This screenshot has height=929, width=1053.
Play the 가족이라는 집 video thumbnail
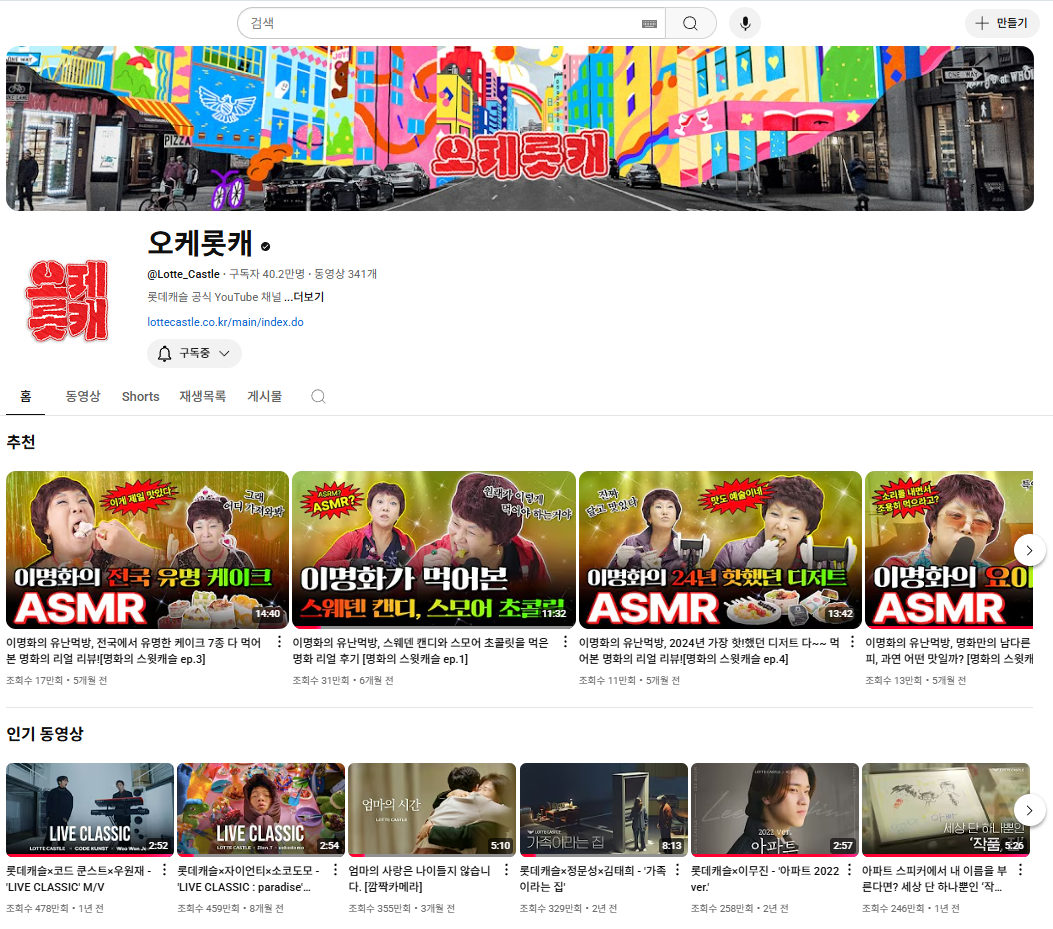[604, 809]
